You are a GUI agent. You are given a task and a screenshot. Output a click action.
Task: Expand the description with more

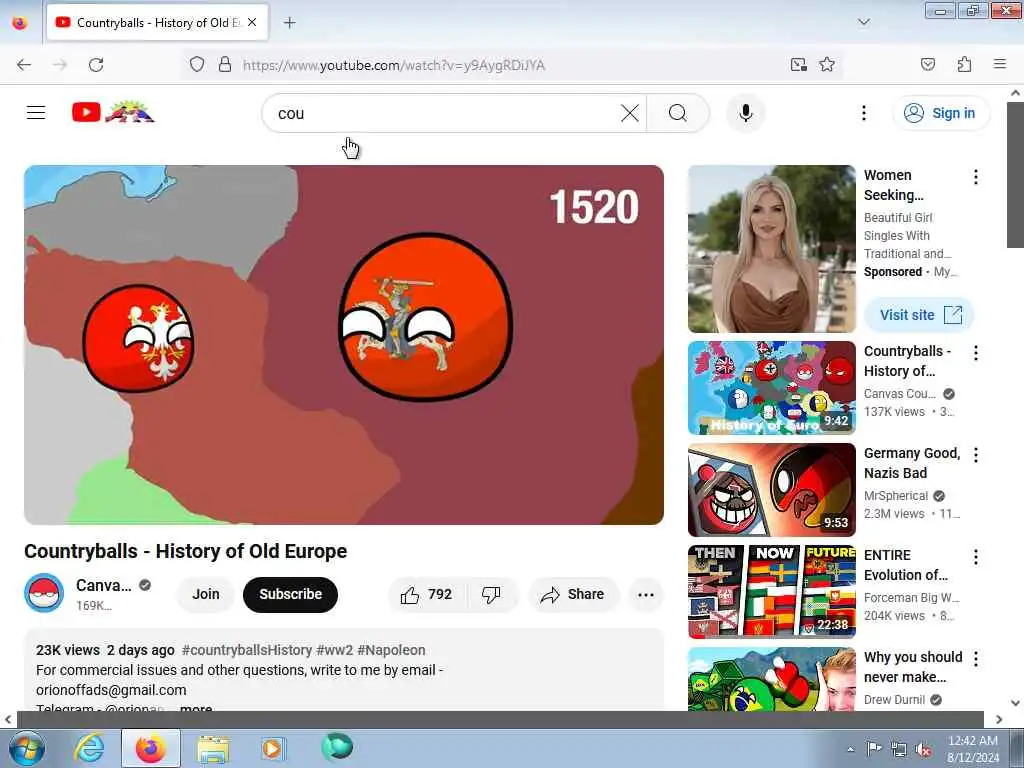click(x=196, y=708)
